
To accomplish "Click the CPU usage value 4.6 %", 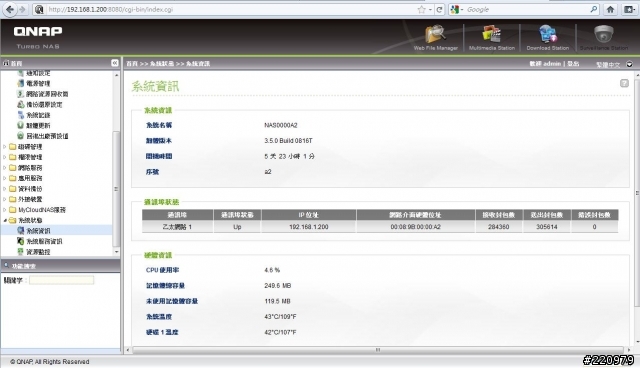I will (x=272, y=270).
